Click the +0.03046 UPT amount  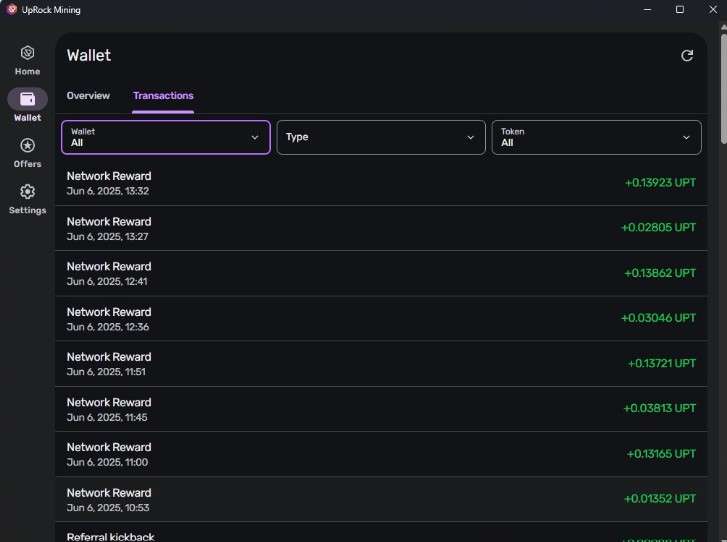click(x=658, y=318)
